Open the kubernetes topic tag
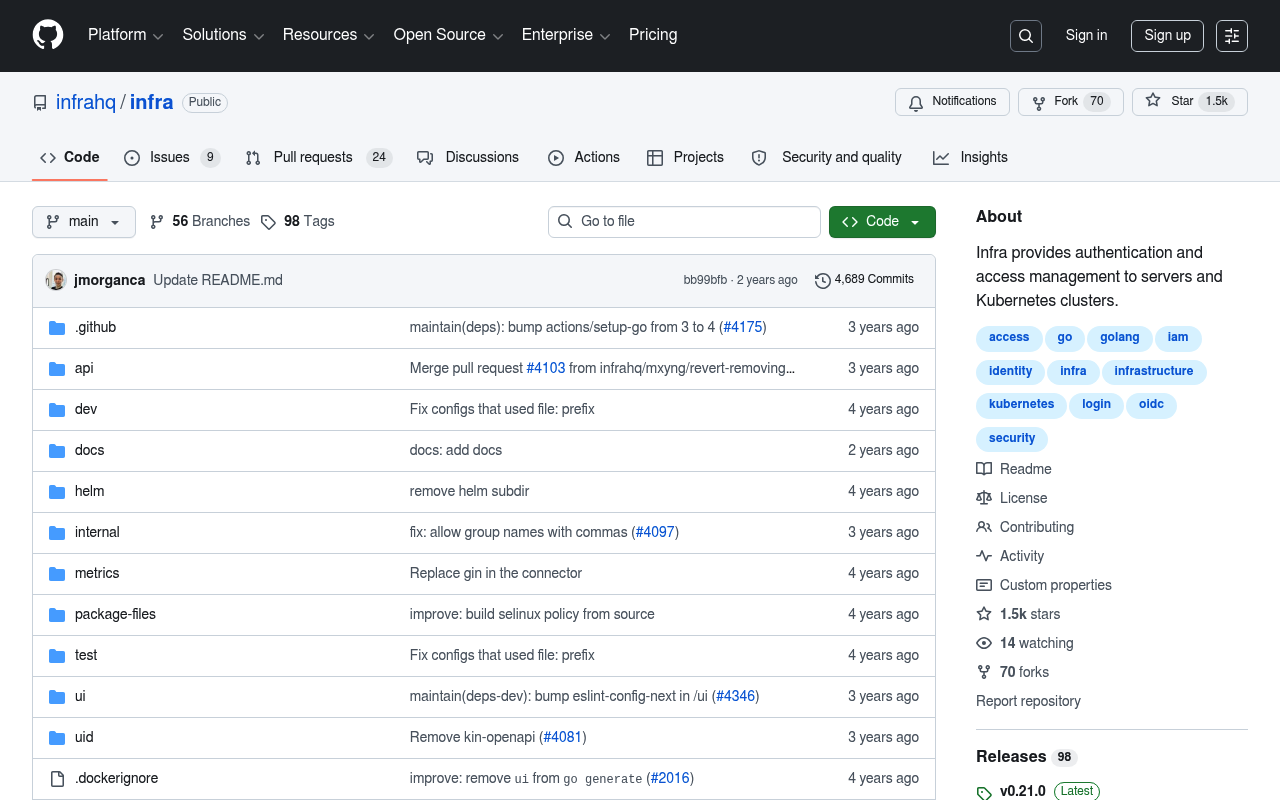Image resolution: width=1280 pixels, height=800 pixels. click(x=1021, y=405)
